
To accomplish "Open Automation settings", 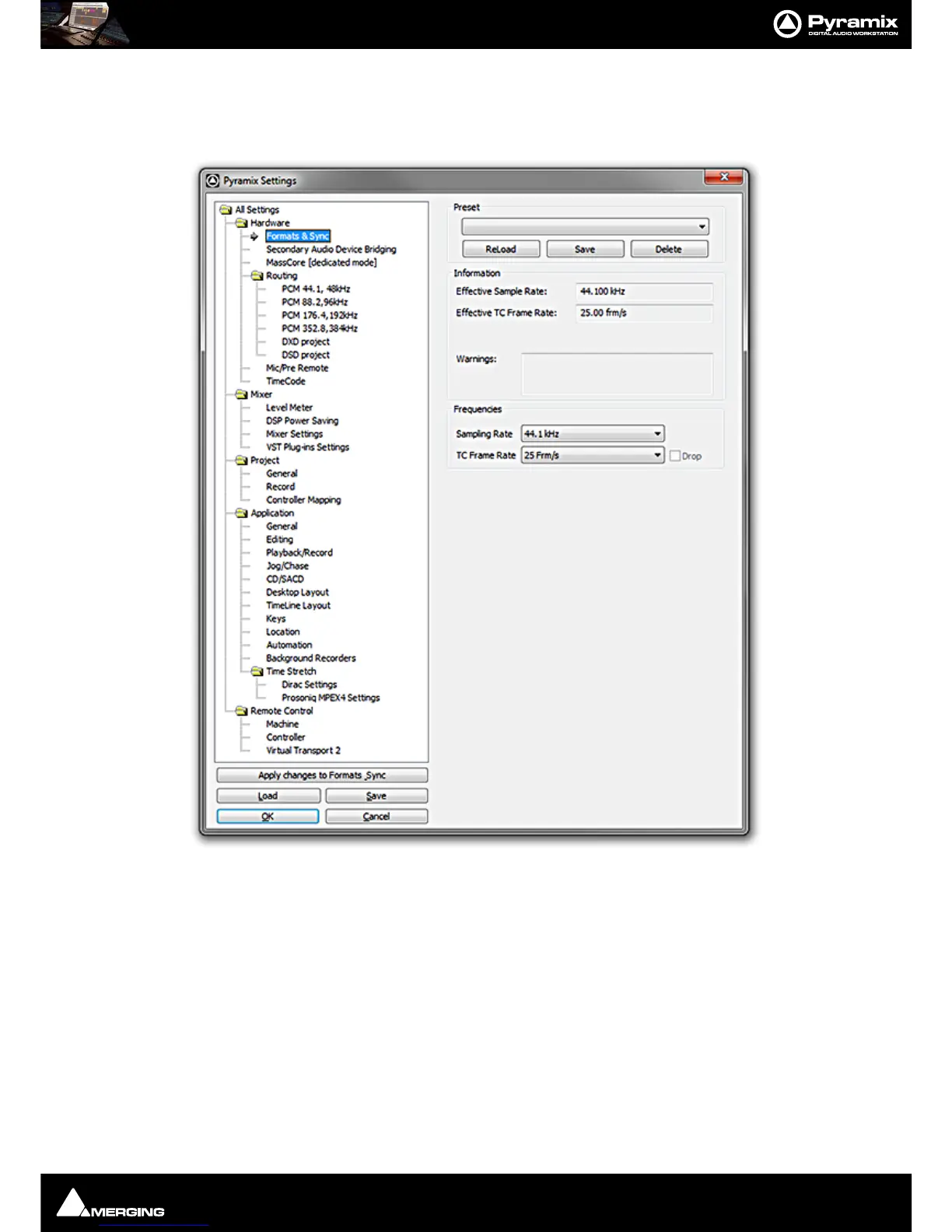I will (289, 646).
